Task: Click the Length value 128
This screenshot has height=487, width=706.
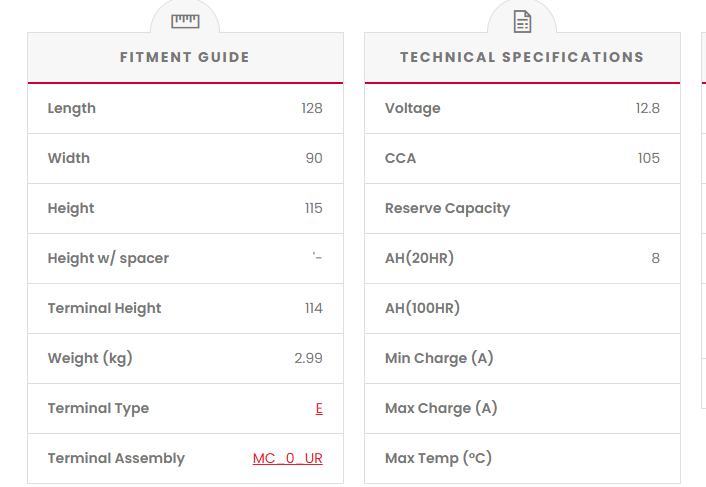Action: point(312,108)
